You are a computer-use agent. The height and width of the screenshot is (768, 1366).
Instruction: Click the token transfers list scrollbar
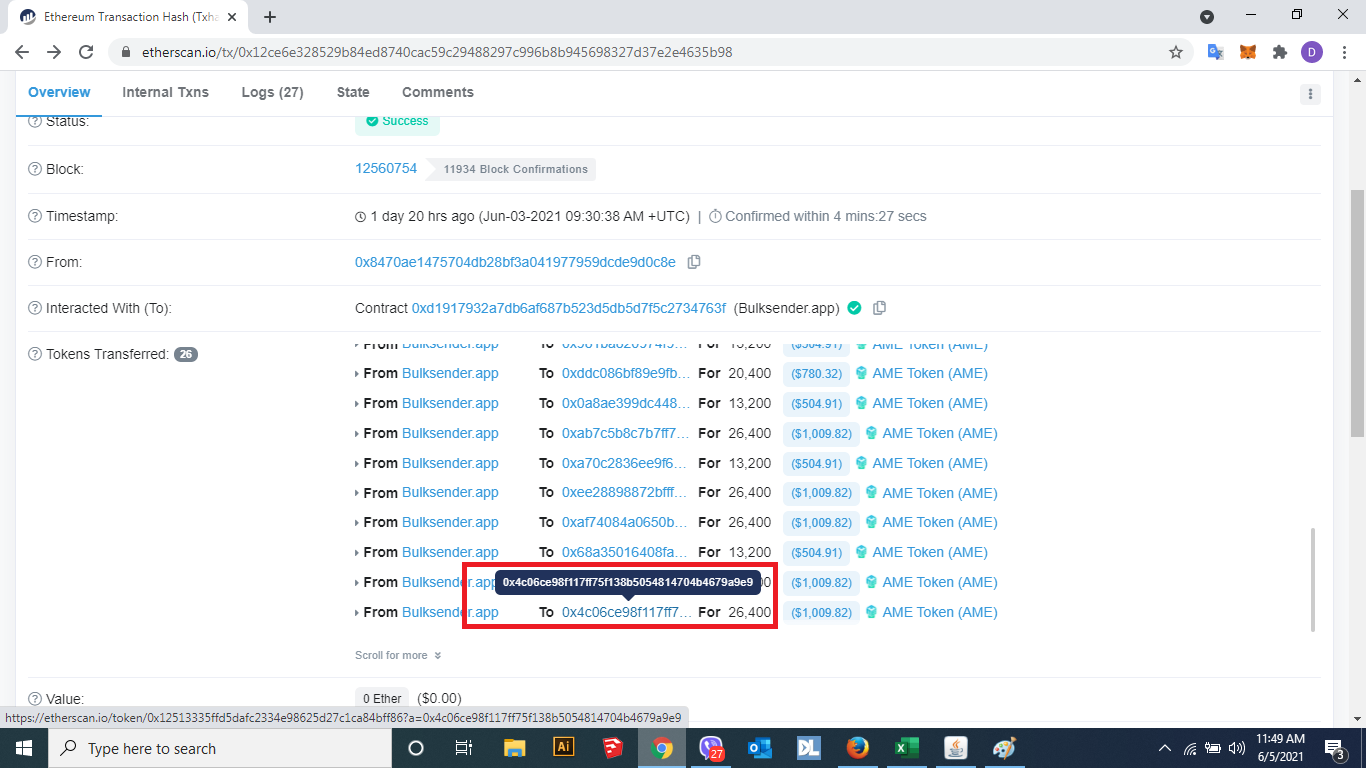click(1312, 580)
